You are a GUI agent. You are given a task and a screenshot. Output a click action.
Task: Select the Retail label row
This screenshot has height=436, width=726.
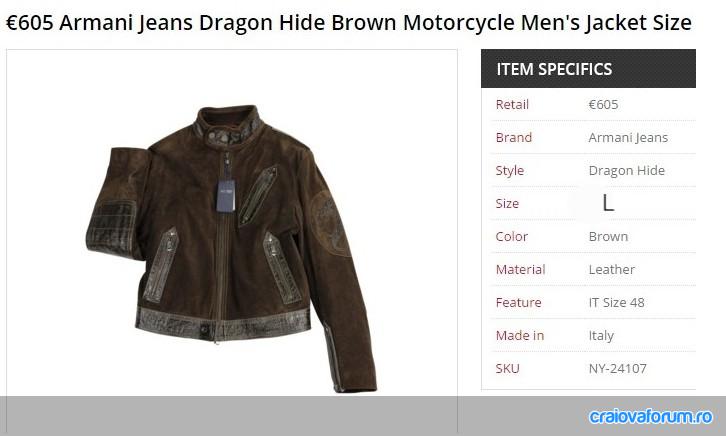pyautogui.click(x=593, y=105)
